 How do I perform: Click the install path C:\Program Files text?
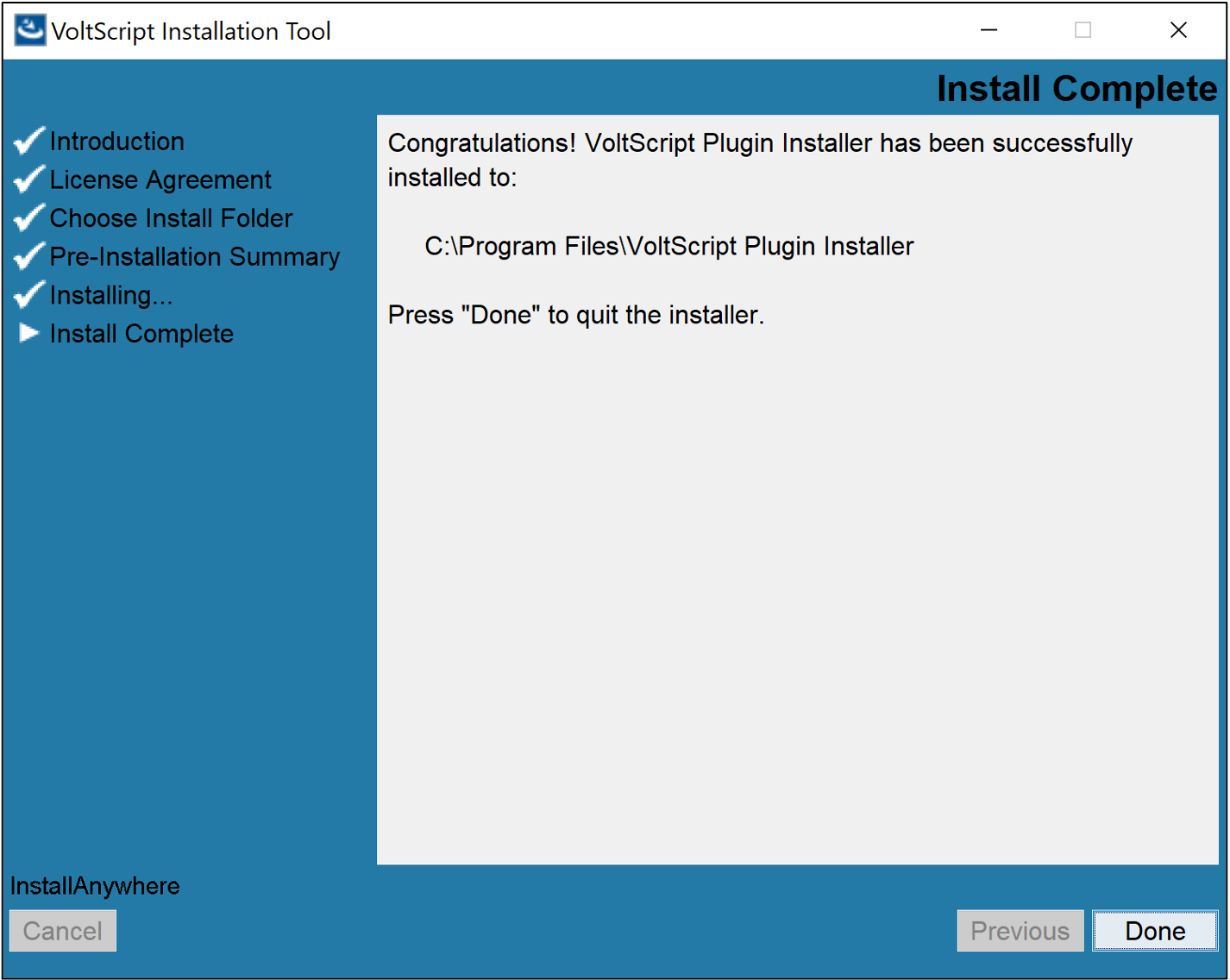pos(668,247)
